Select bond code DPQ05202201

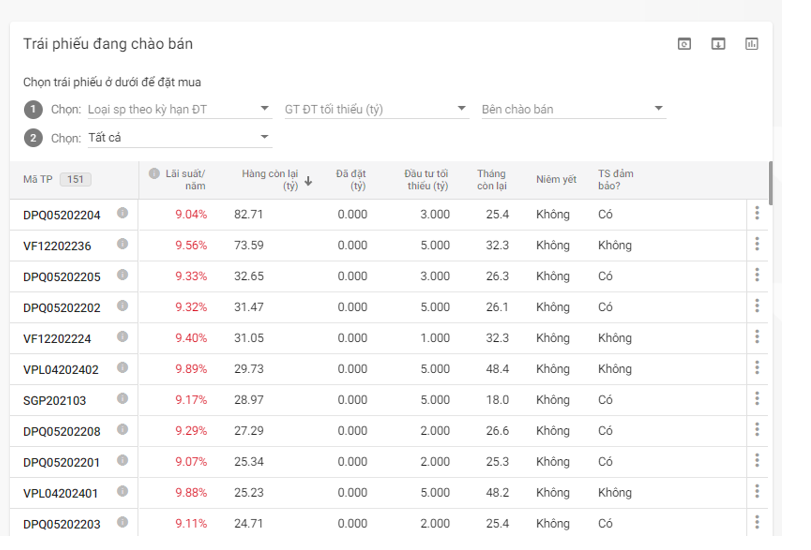coord(61,463)
